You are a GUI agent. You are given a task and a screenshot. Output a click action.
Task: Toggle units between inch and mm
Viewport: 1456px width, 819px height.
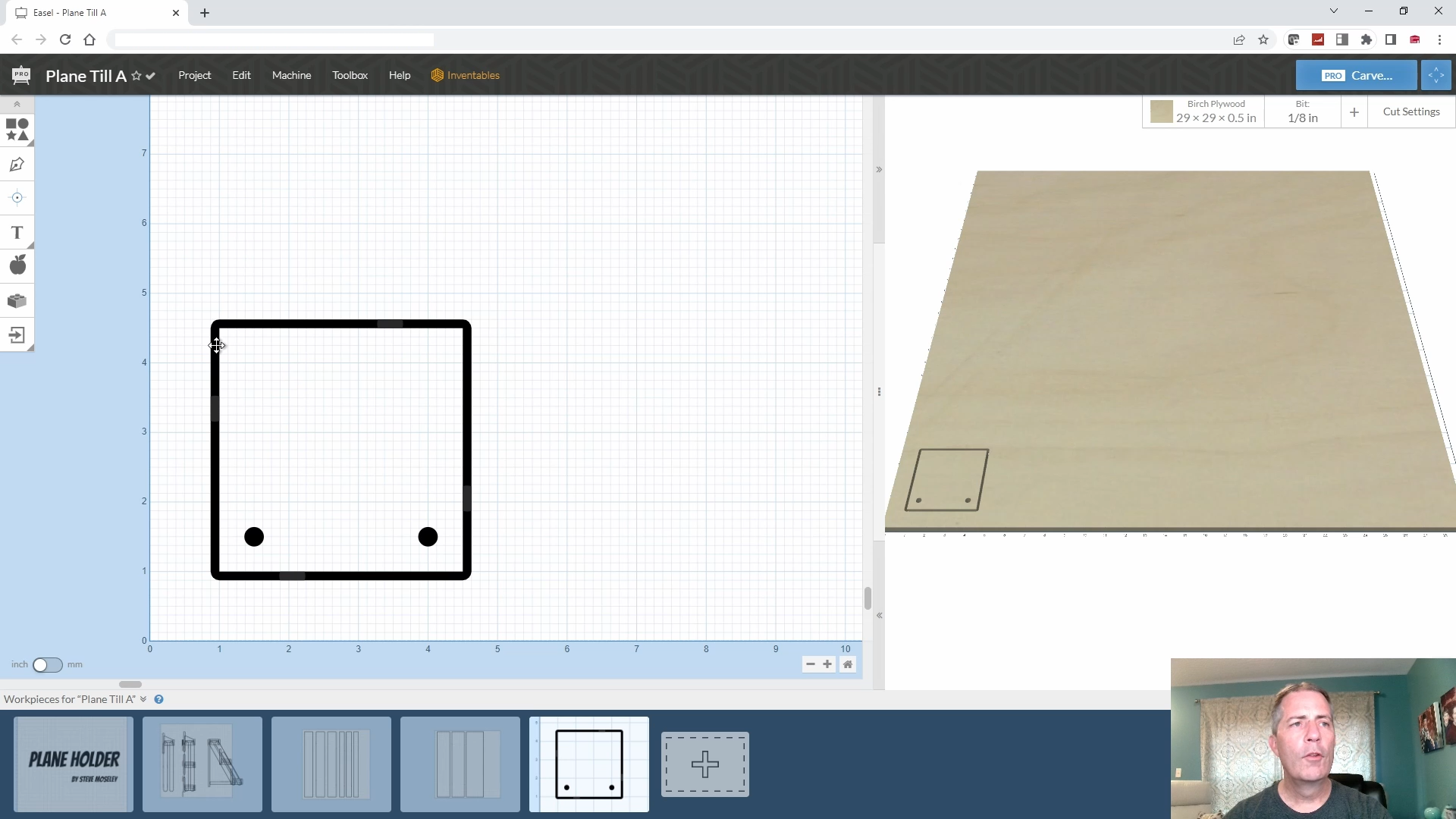click(47, 665)
